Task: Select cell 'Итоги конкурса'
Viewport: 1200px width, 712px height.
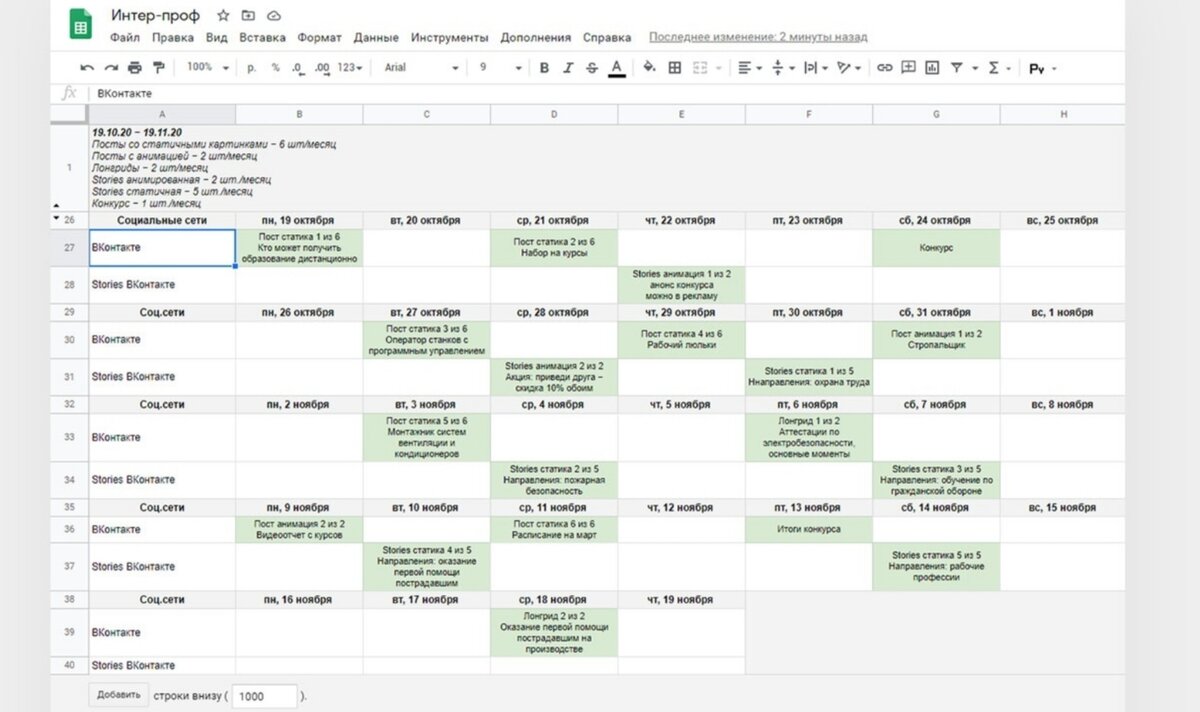Action: tap(808, 529)
